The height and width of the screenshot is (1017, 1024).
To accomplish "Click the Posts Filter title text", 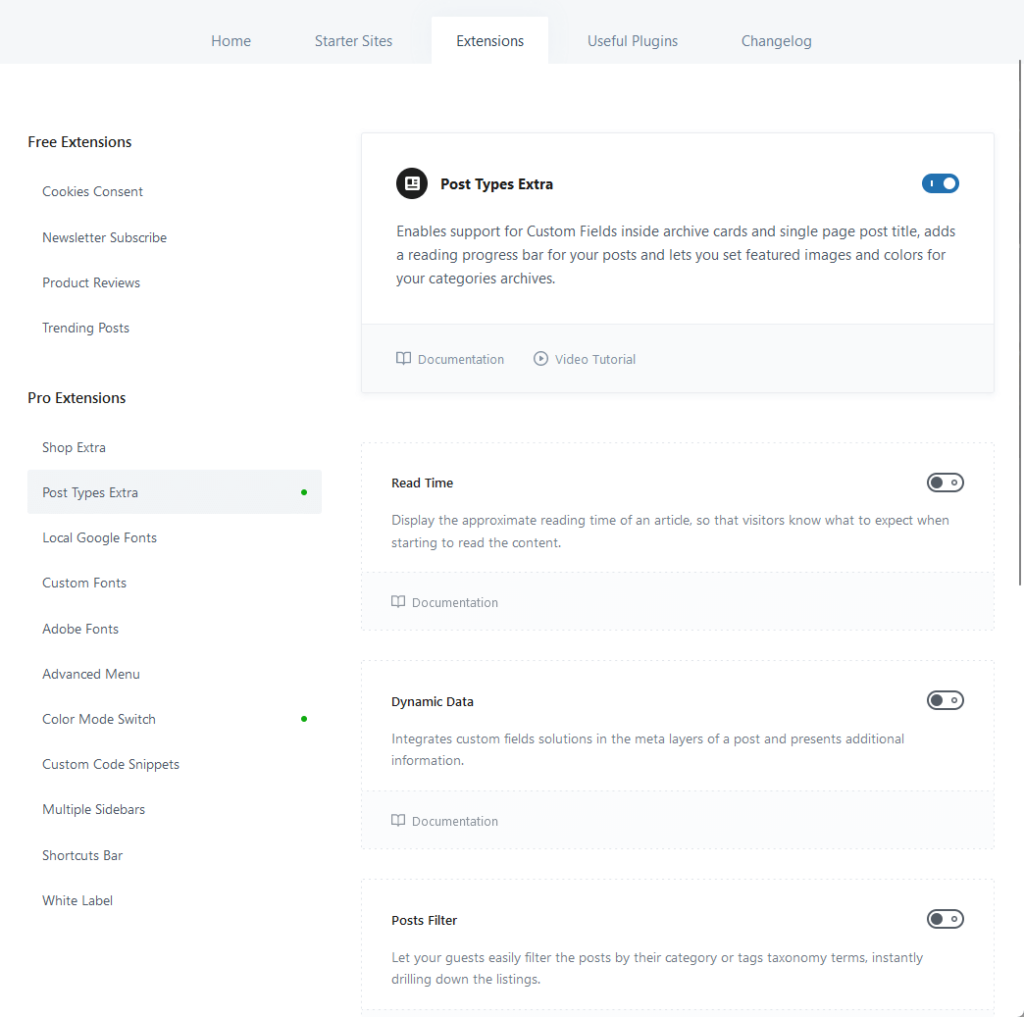I will (x=424, y=920).
